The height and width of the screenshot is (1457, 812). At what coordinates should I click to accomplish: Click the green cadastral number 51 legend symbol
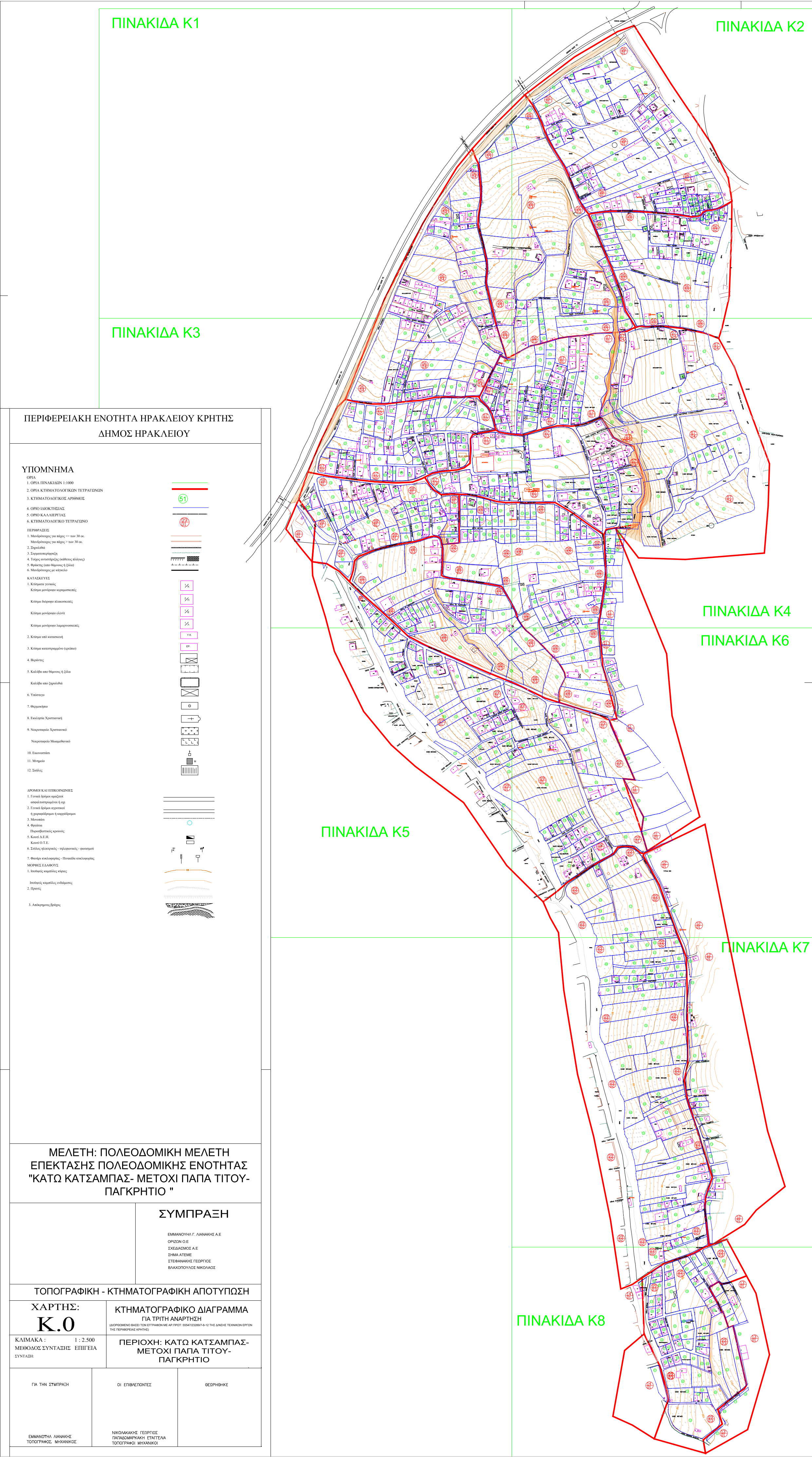(x=183, y=498)
